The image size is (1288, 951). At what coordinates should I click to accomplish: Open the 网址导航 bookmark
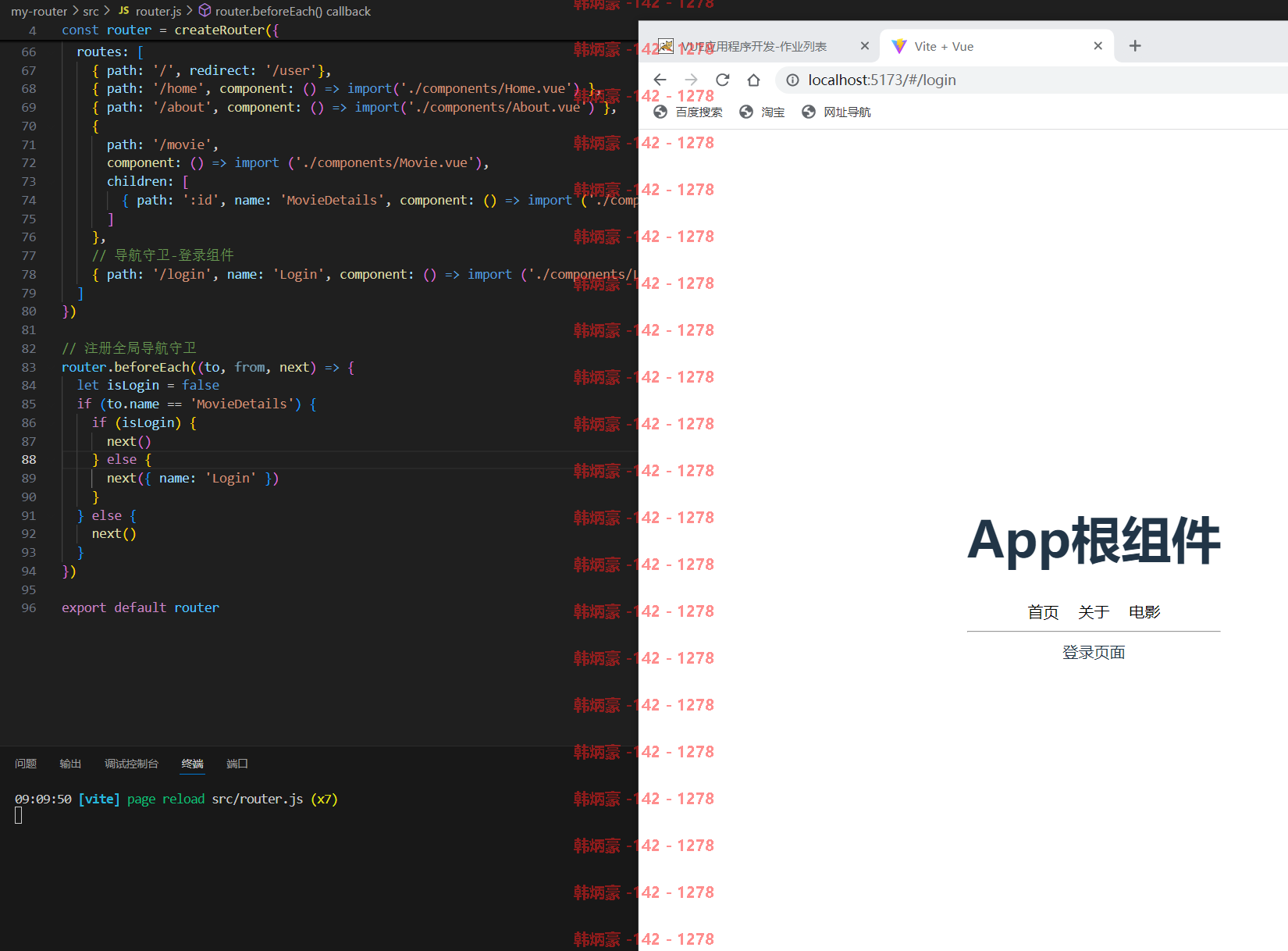coord(836,112)
